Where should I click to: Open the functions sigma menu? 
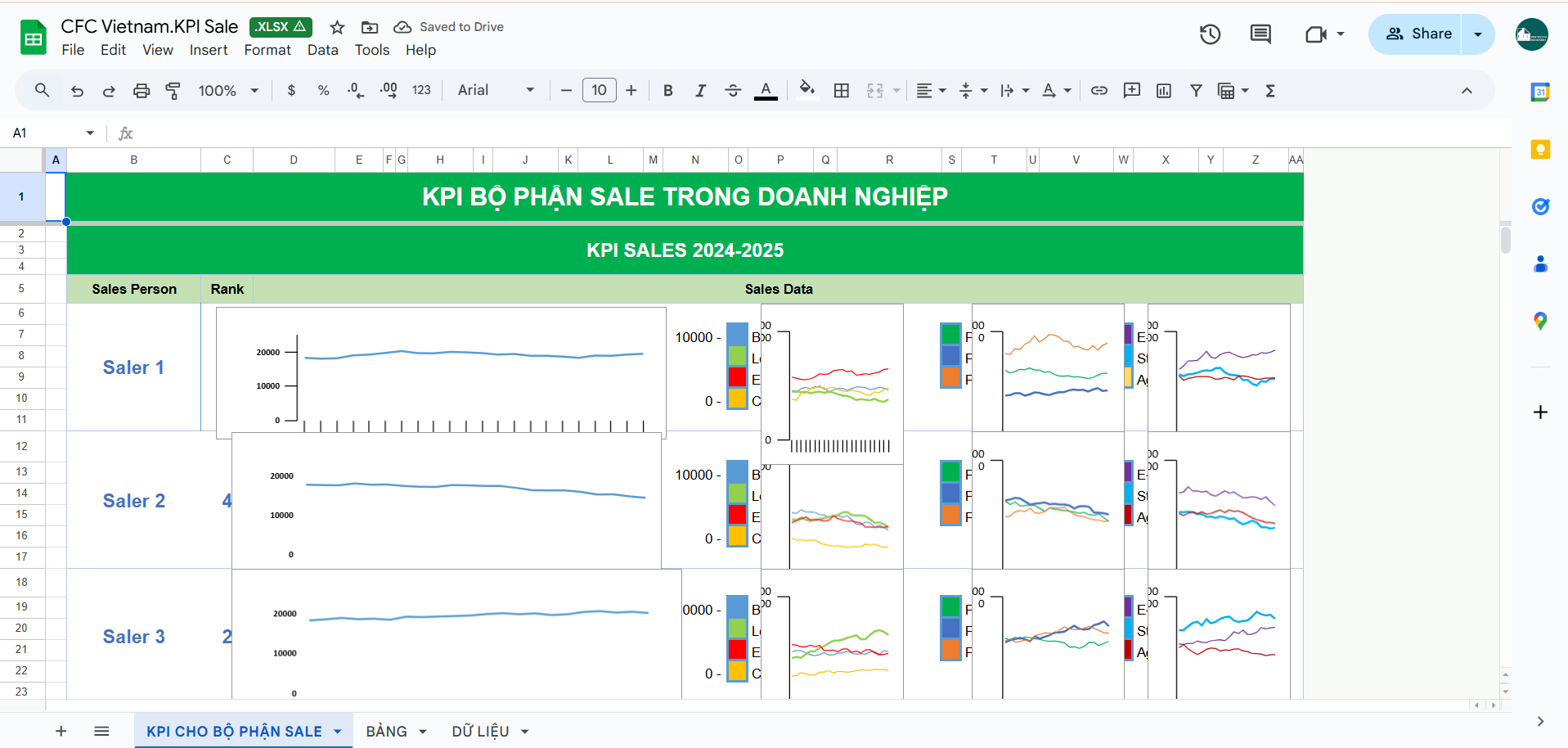coord(1270,90)
